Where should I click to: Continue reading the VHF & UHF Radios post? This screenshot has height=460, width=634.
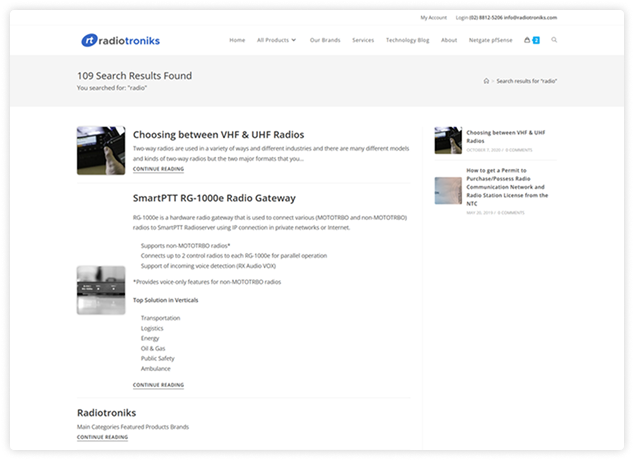pos(158,169)
